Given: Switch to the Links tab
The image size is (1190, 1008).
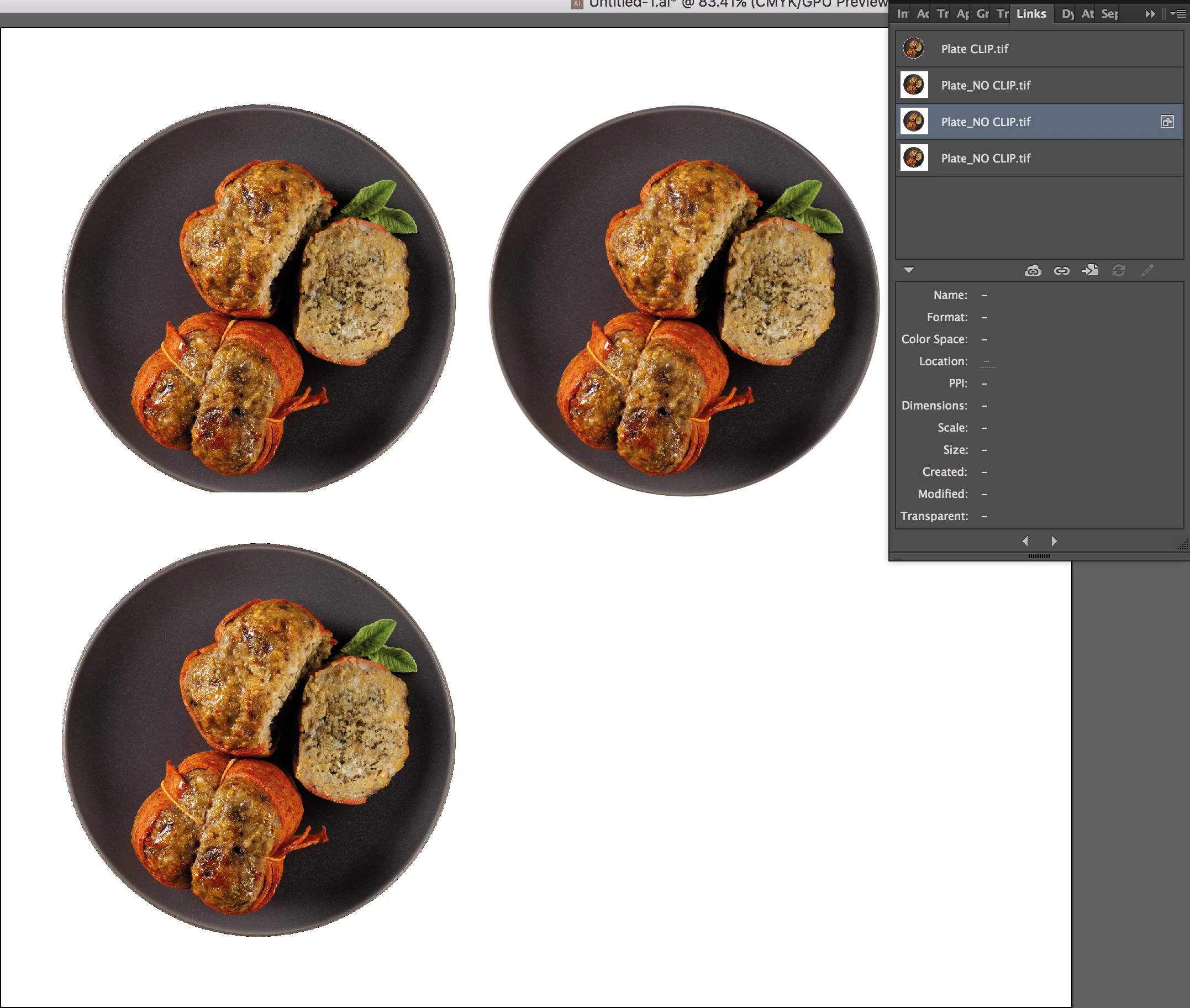Looking at the screenshot, I should pyautogui.click(x=1030, y=14).
